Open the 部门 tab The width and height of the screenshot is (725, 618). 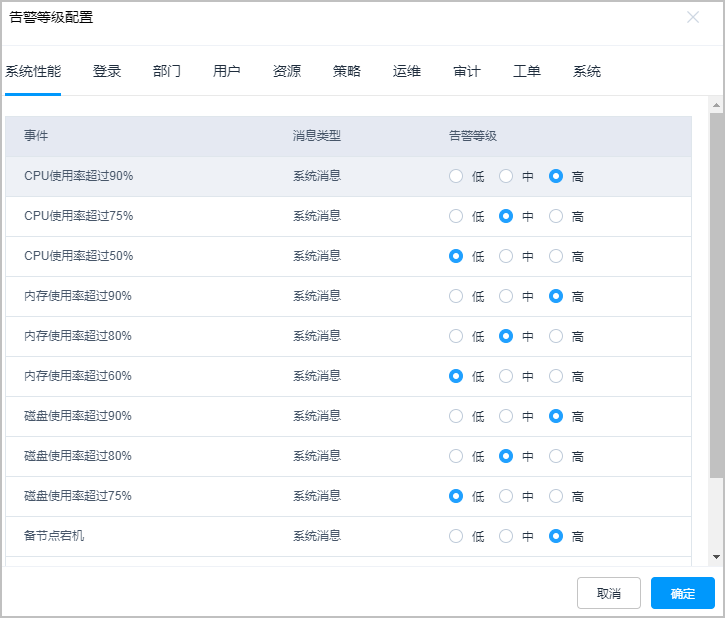click(x=167, y=72)
